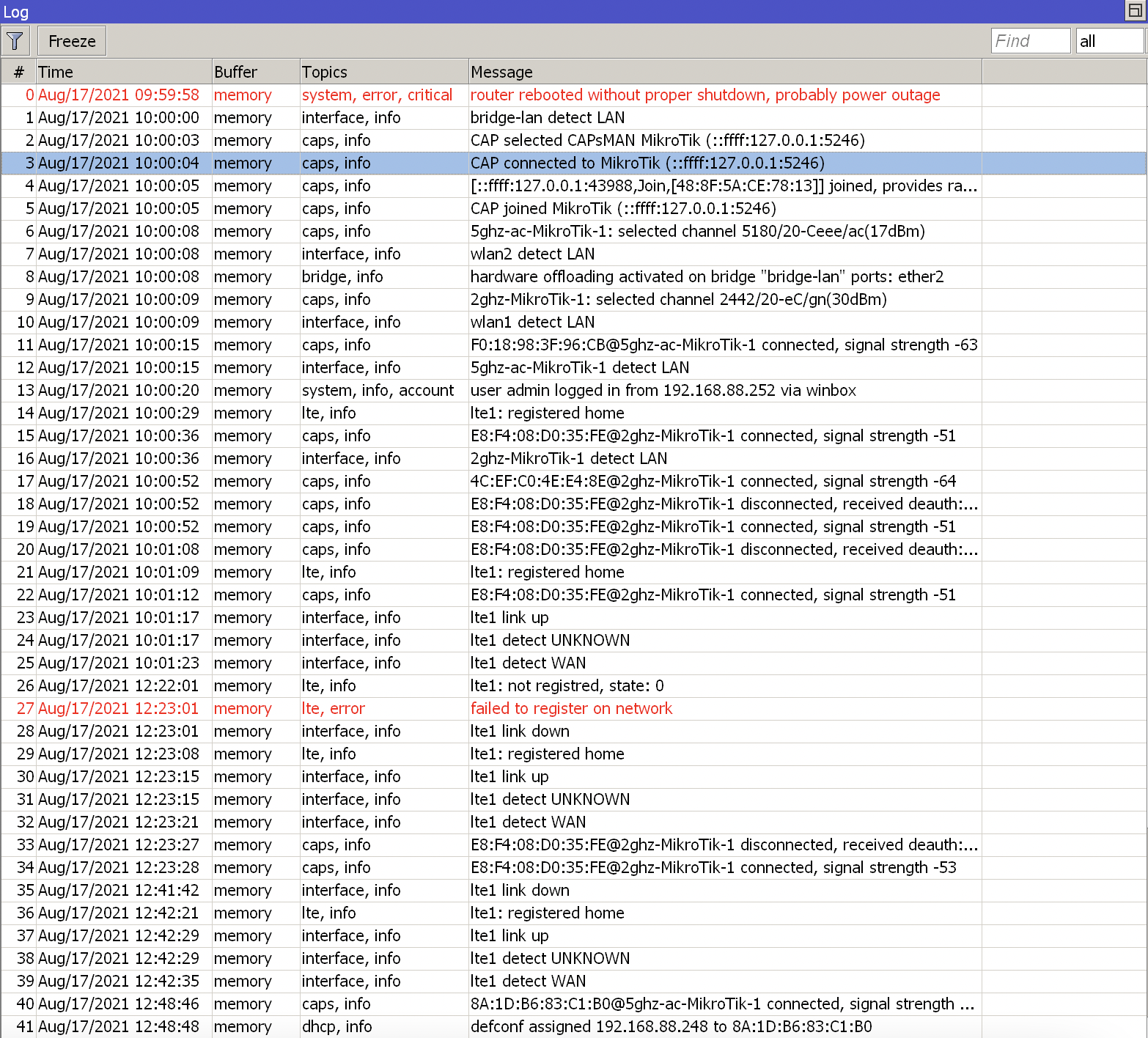1148x1038 pixels.
Task: Select the 'hardware offloading activated' bridge entry
Action: coord(513,276)
